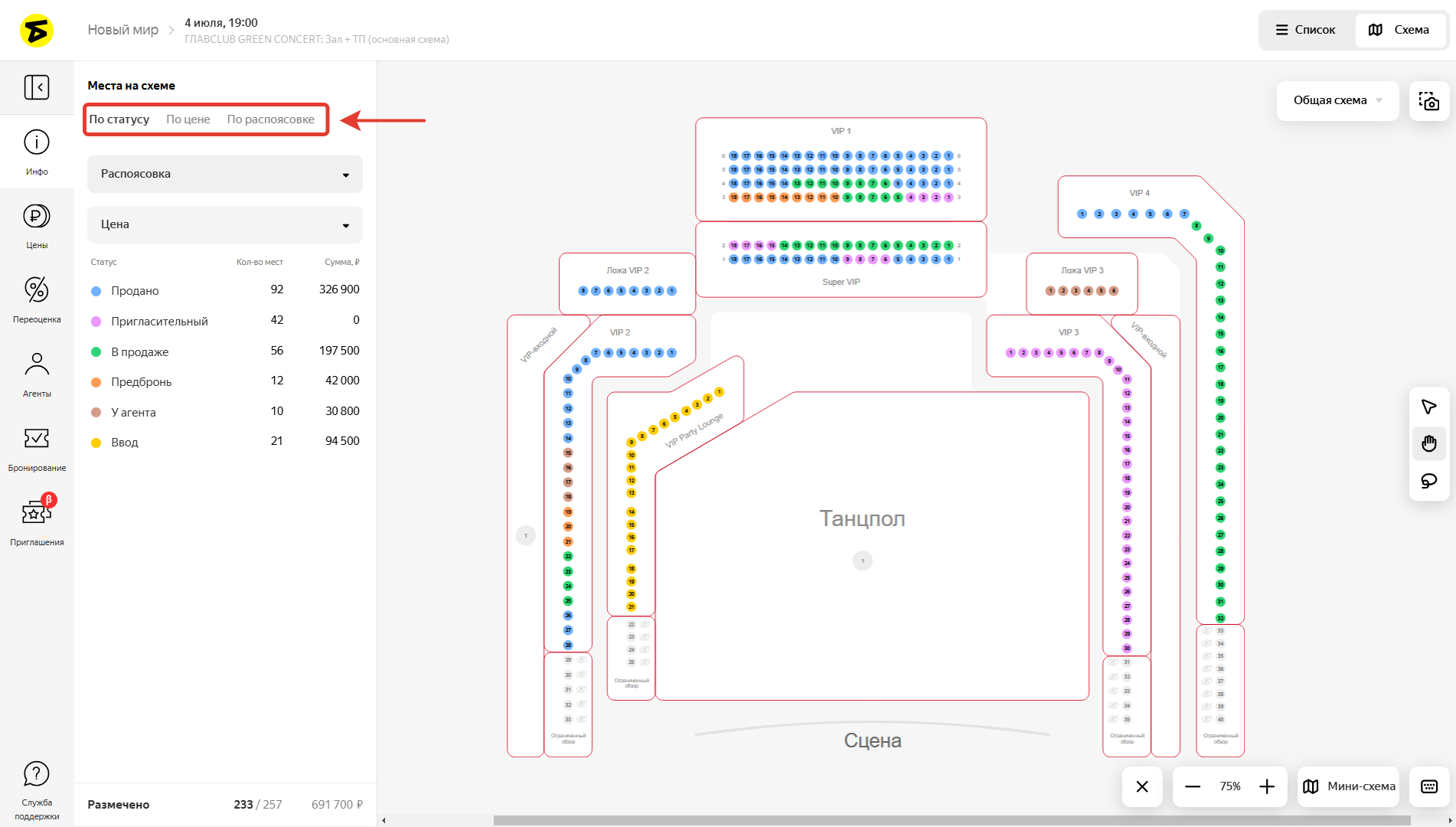Open the Бронирование section
Viewport: 1456px width, 827px height.
37,448
